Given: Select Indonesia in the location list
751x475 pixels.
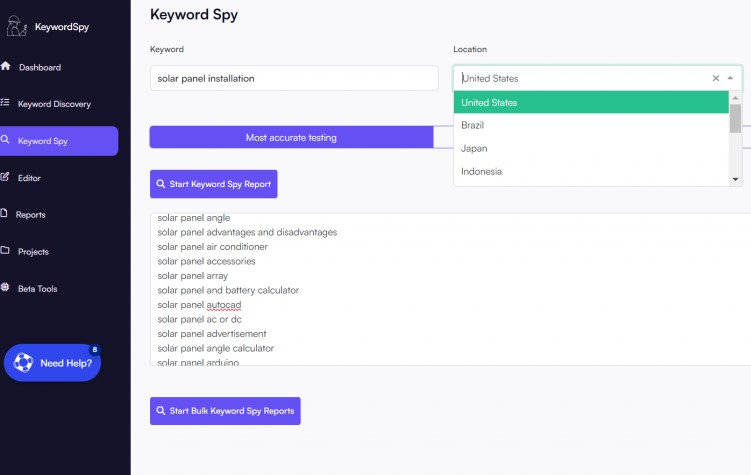Looking at the screenshot, I should pyautogui.click(x=590, y=171).
